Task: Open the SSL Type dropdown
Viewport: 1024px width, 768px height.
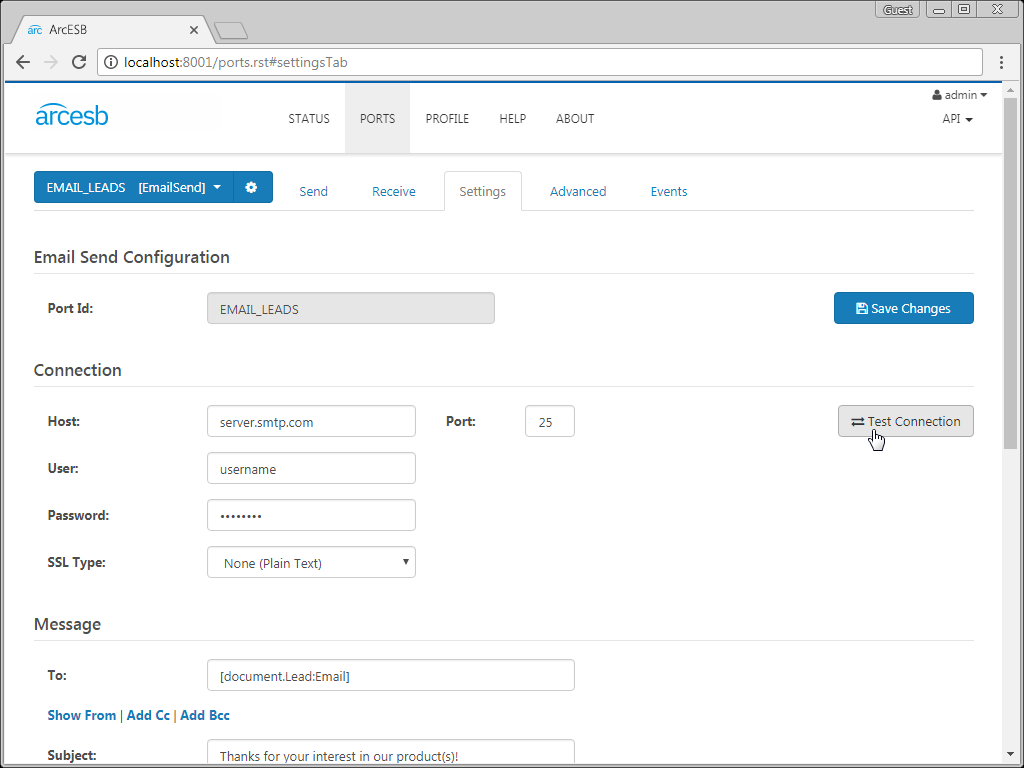Action: (x=312, y=562)
